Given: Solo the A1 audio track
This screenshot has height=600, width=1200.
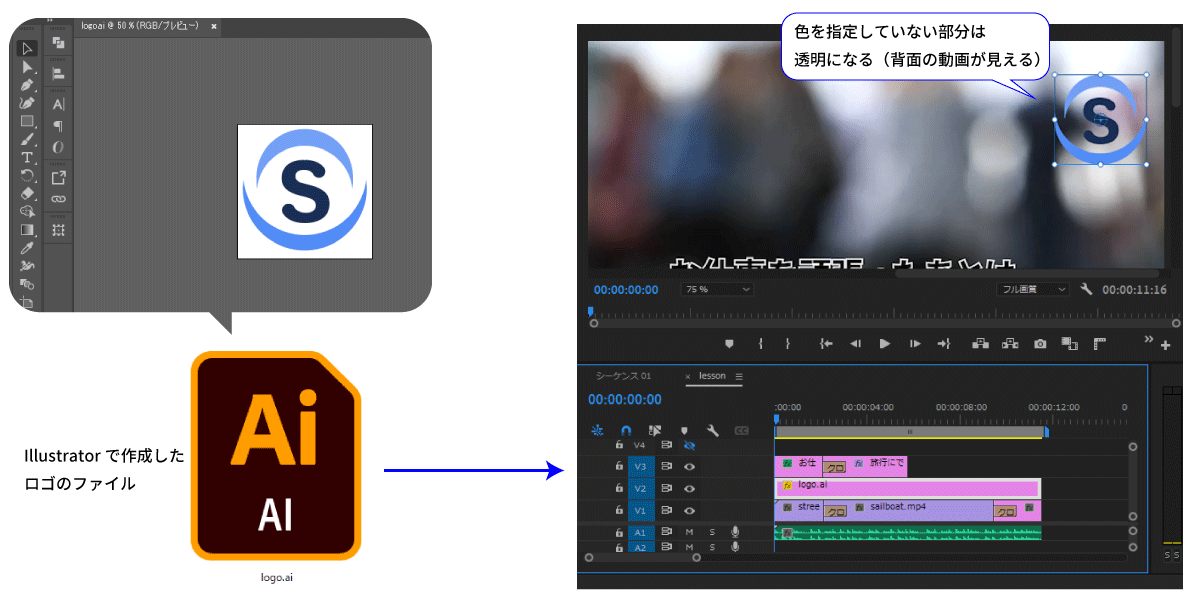Looking at the screenshot, I should click(712, 532).
